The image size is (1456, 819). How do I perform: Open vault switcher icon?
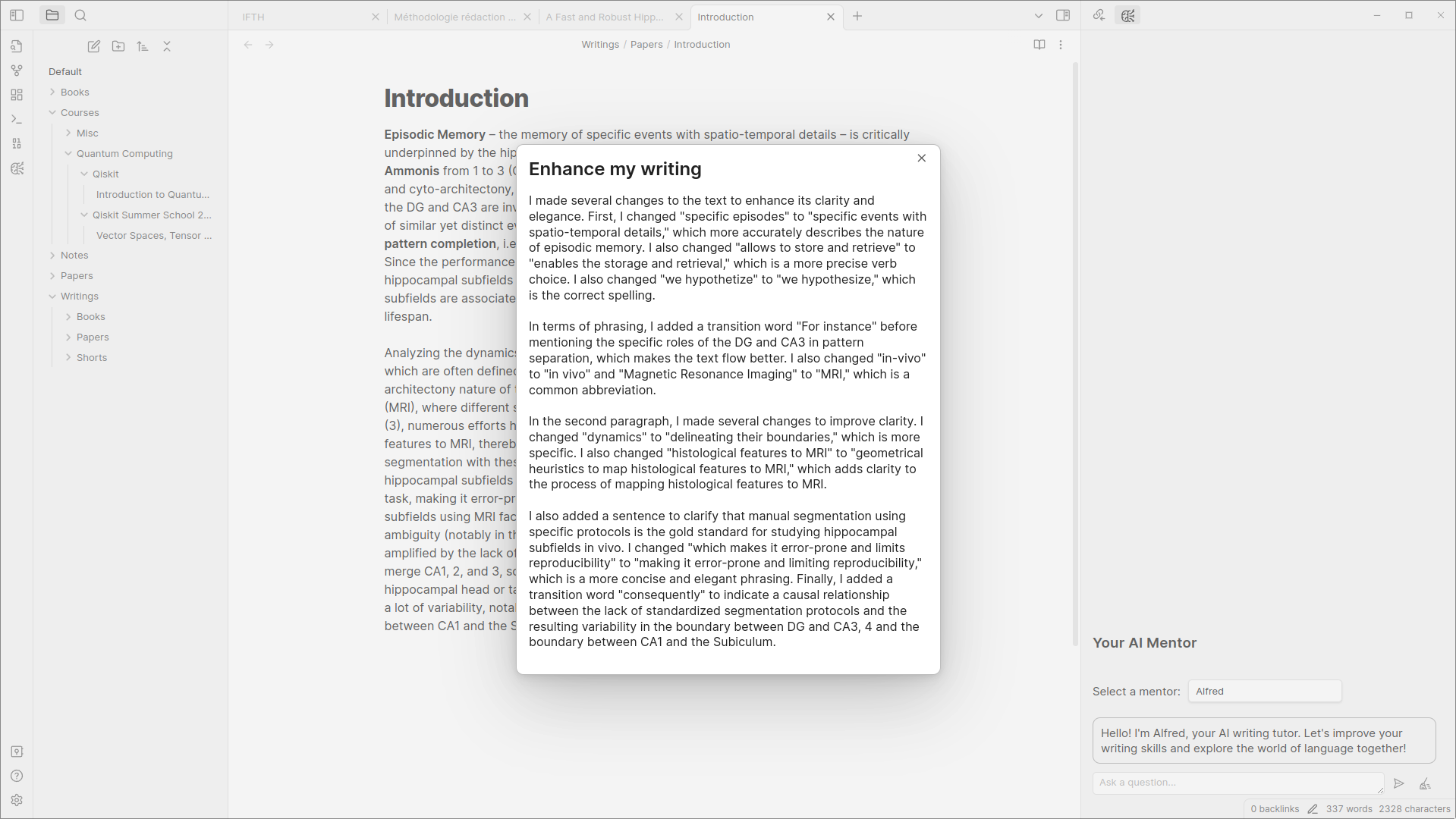point(17,752)
